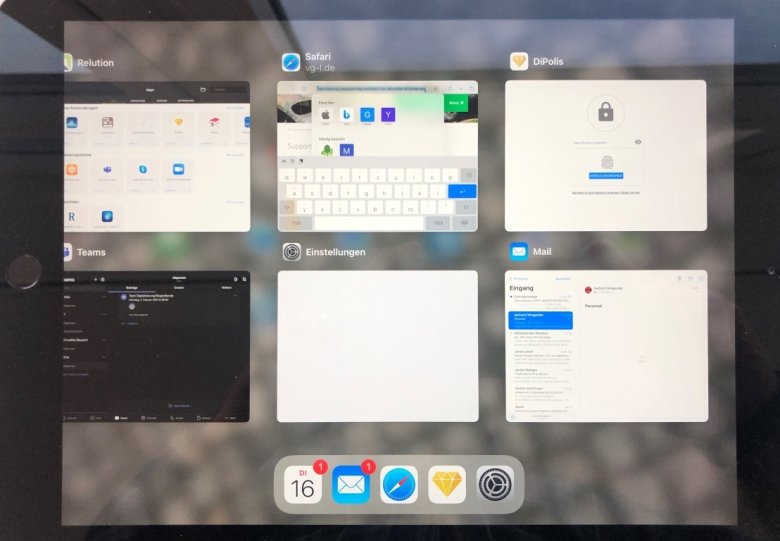Select the blank Einstellungen app preview
Viewport: 780px width, 541px height.
click(x=377, y=345)
